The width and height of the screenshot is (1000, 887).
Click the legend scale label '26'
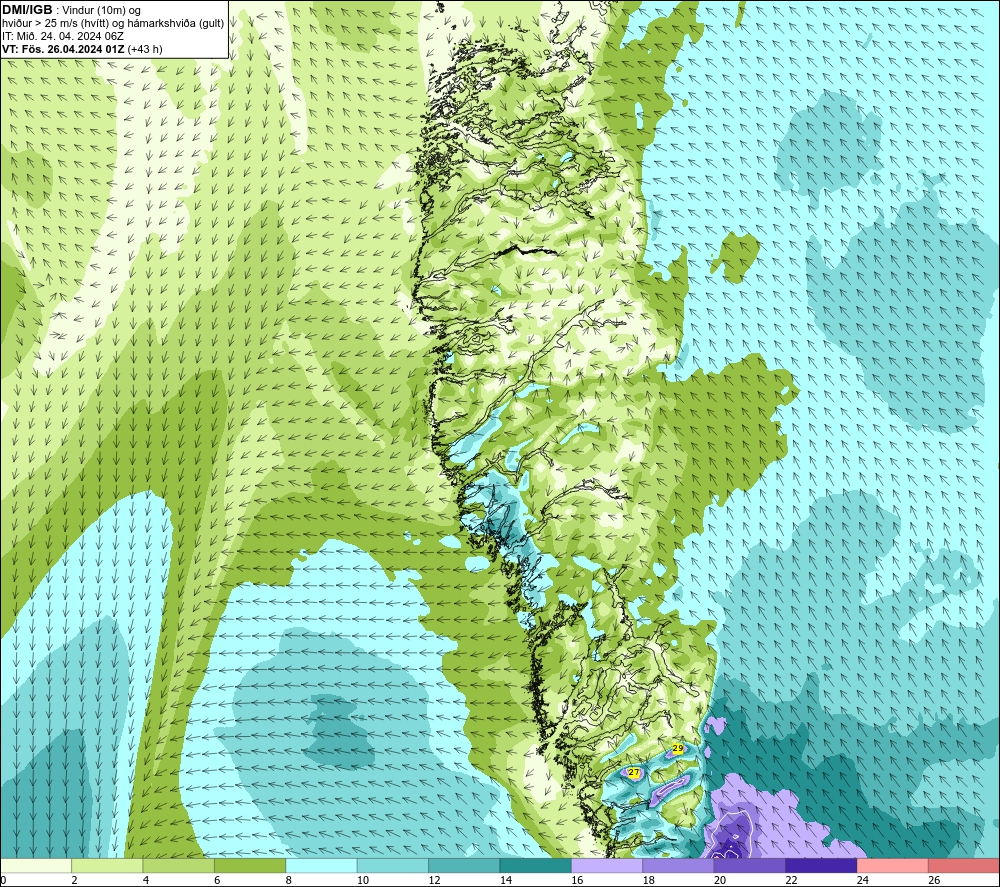[x=934, y=880]
